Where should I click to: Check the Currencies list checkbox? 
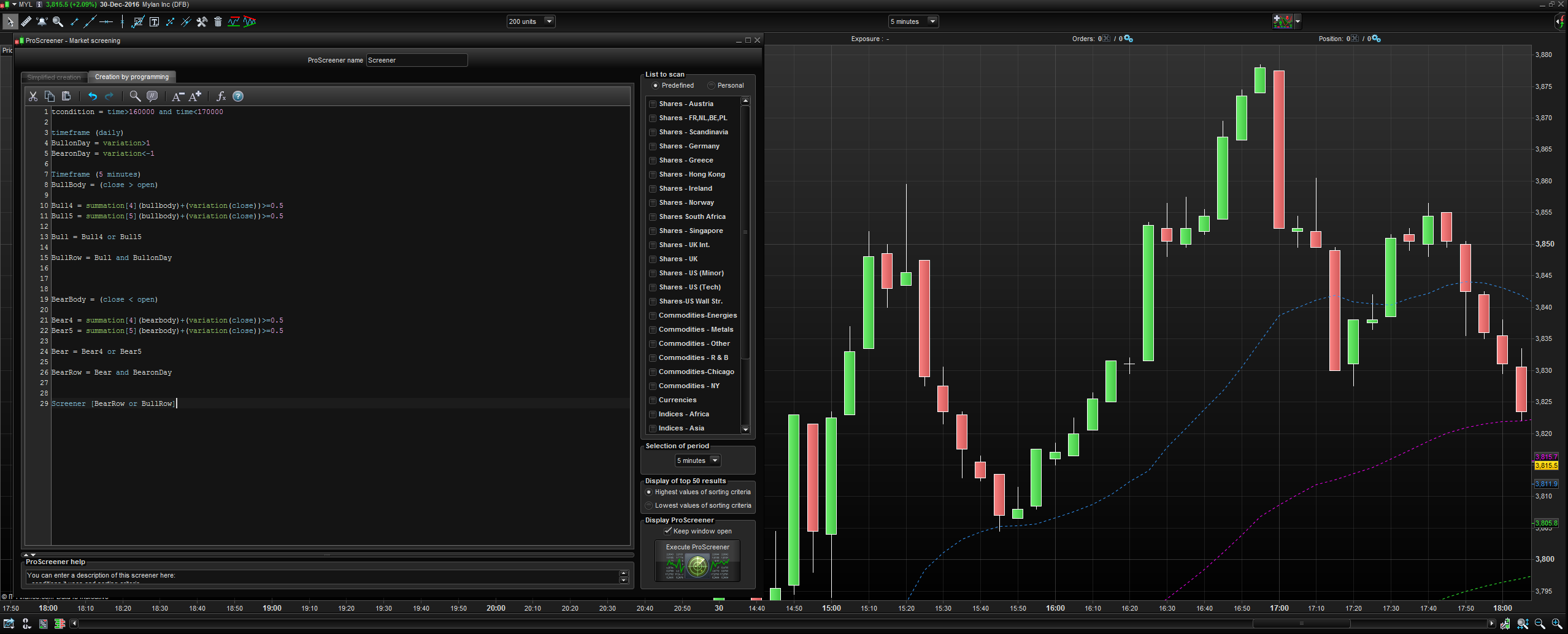(x=653, y=400)
